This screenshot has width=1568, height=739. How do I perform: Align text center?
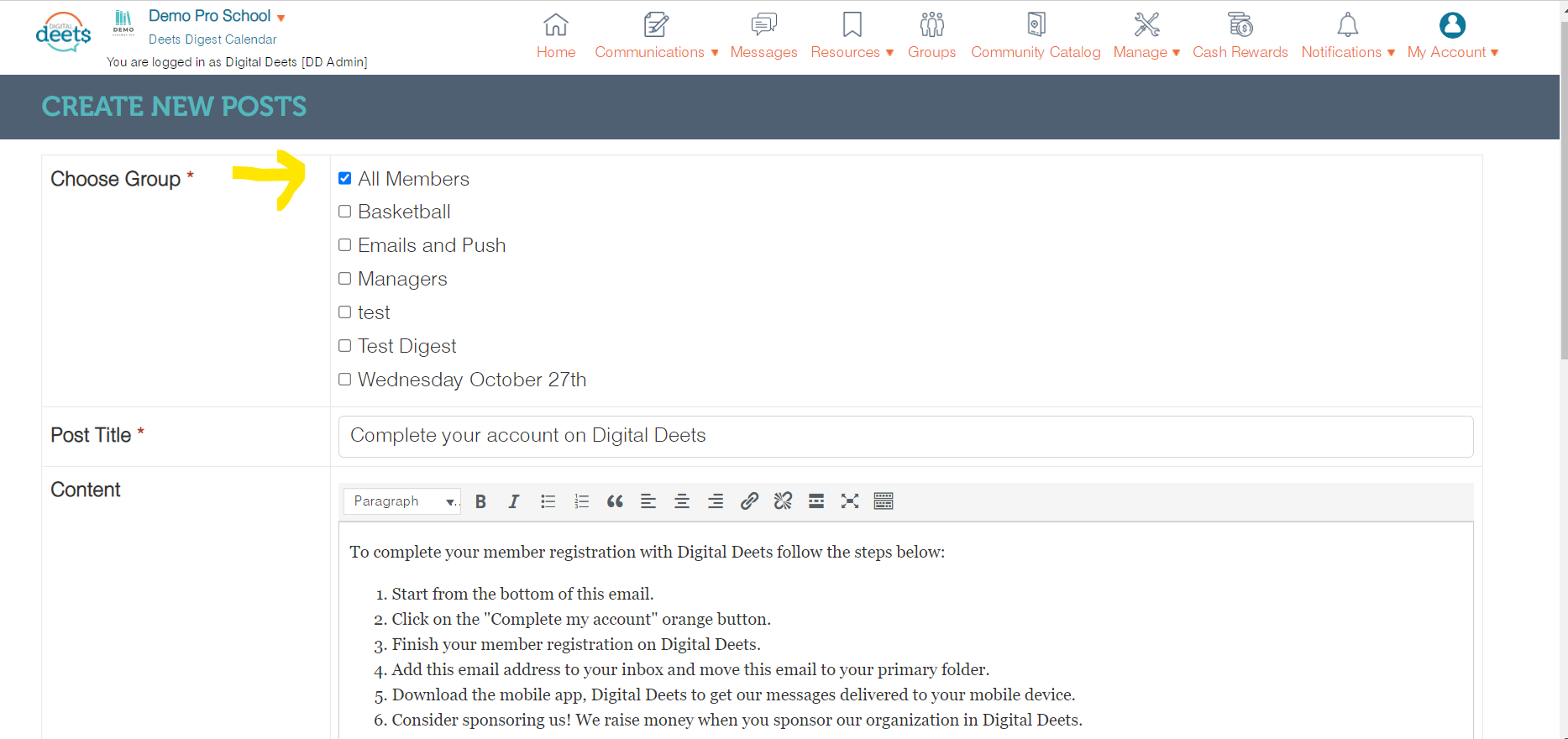(x=682, y=501)
